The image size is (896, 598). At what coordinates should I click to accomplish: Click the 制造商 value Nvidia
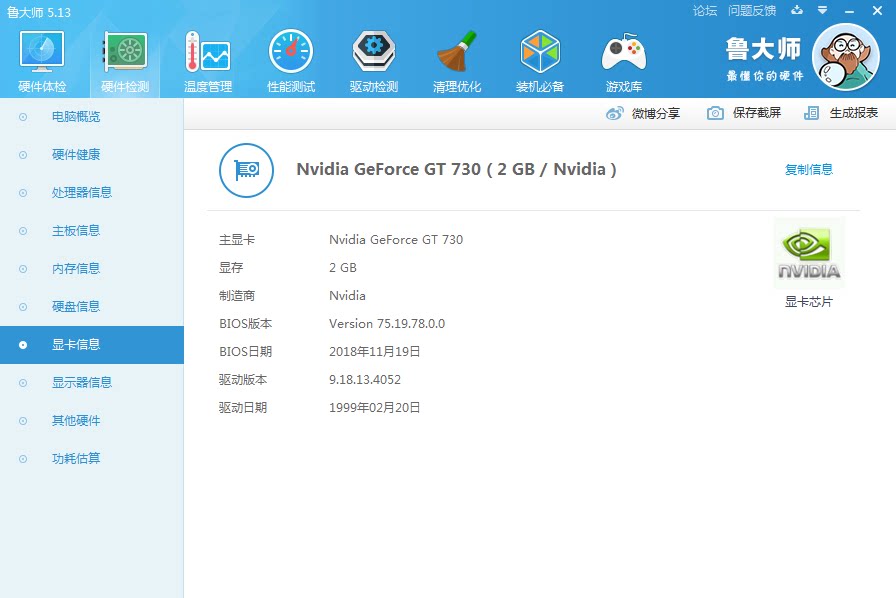(347, 296)
